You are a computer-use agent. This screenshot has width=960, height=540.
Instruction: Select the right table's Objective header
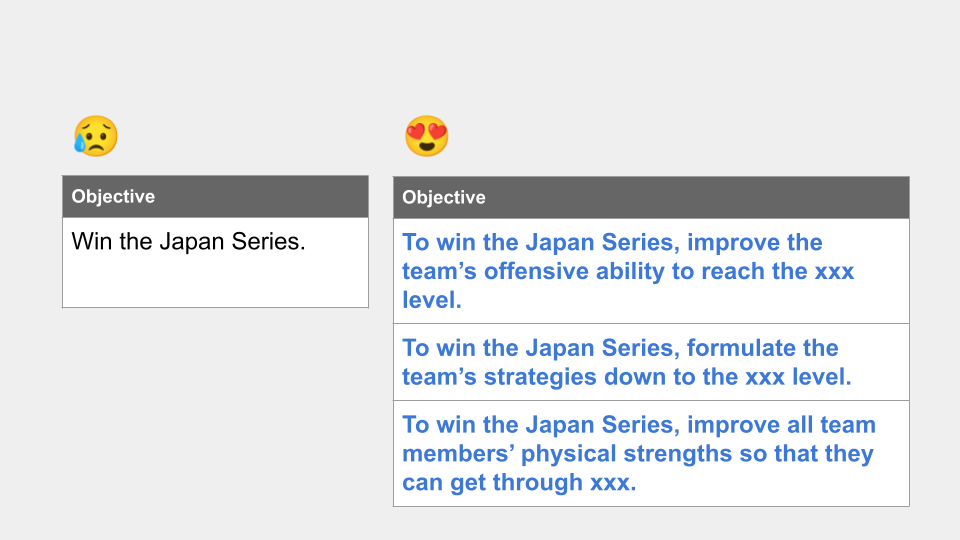[x=651, y=198]
